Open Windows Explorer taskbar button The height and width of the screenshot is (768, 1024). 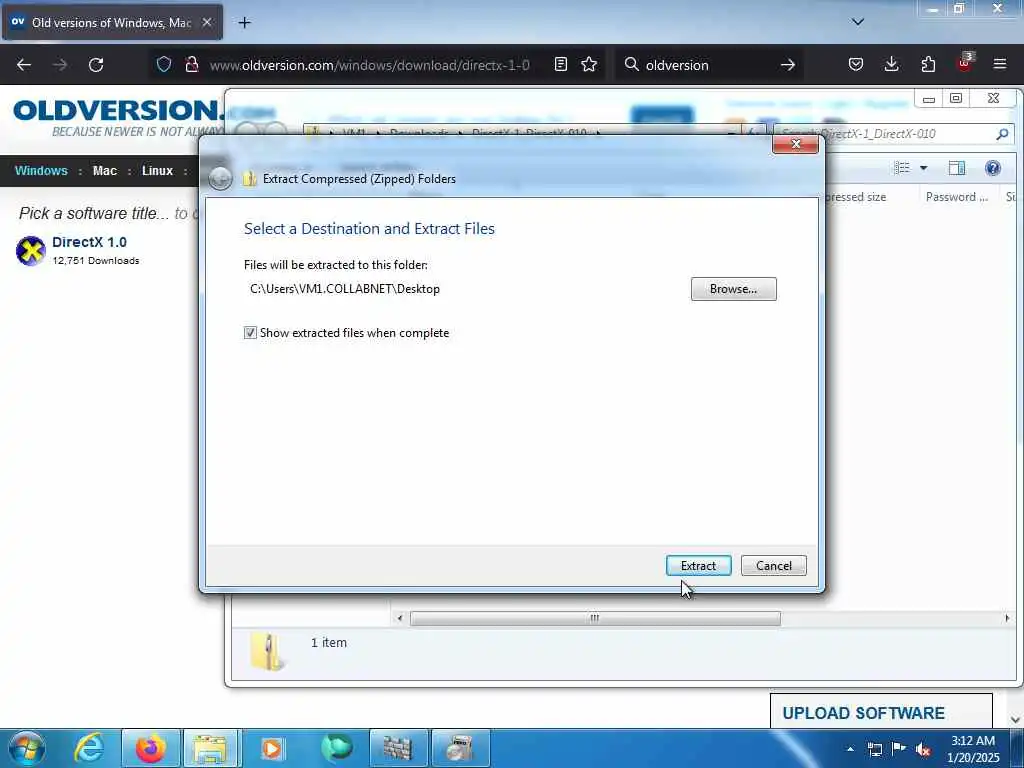click(212, 748)
